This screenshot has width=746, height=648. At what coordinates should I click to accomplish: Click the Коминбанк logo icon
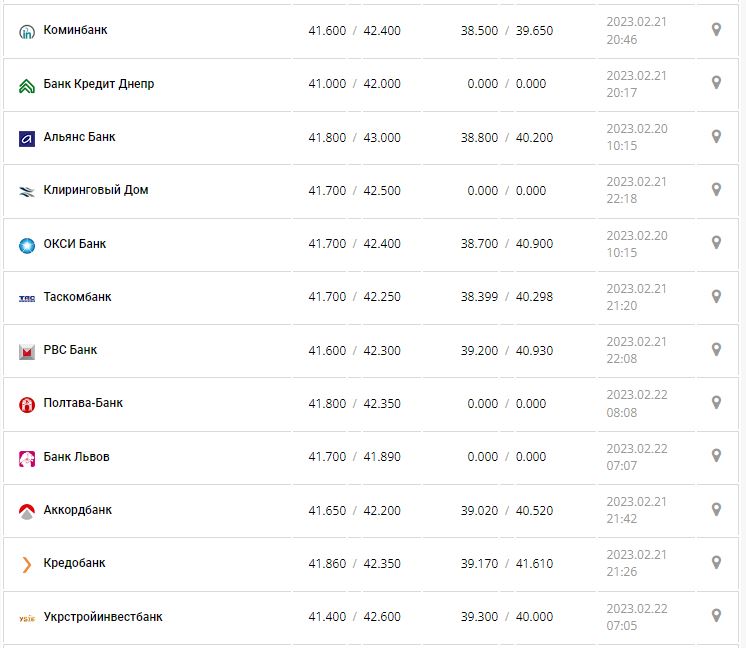tap(27, 31)
